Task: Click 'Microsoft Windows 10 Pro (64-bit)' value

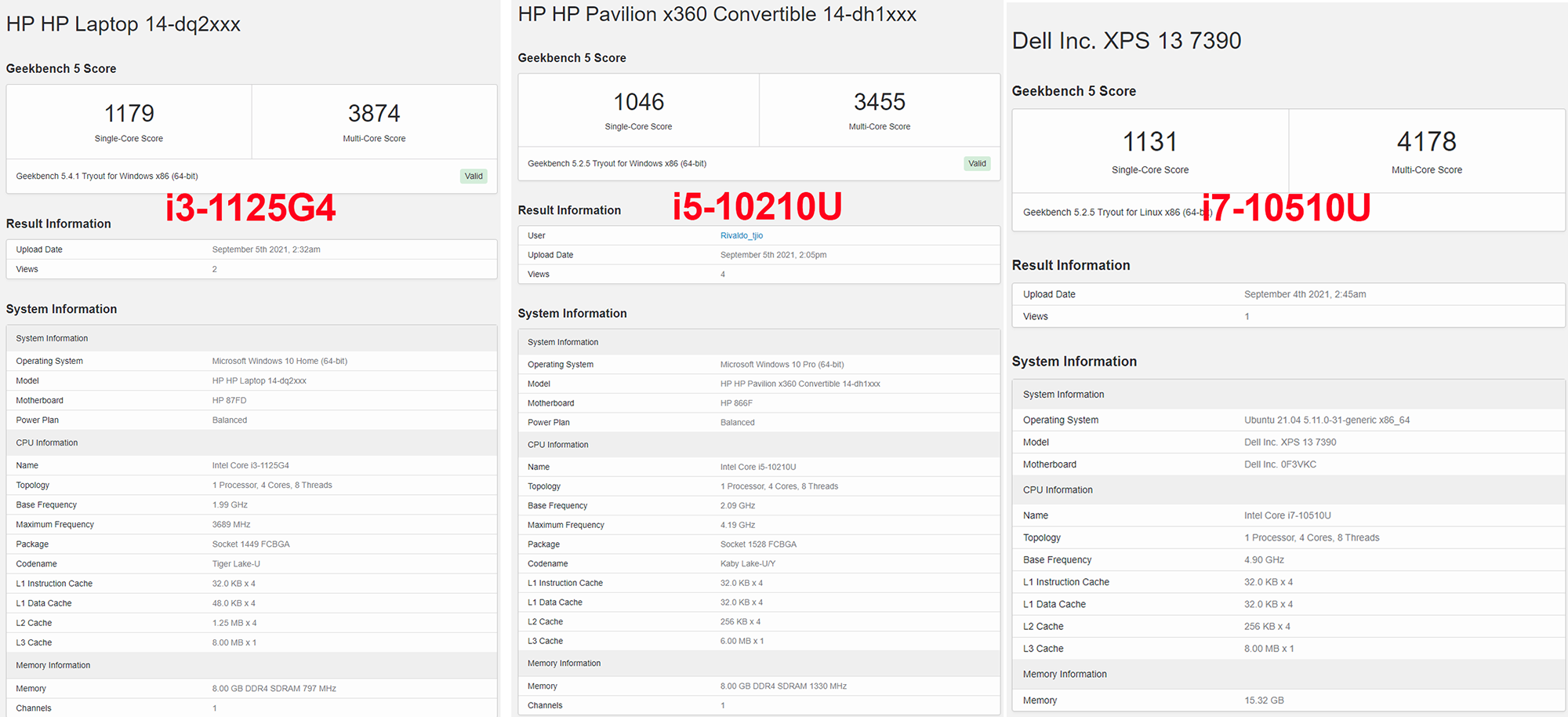Action: [782, 364]
